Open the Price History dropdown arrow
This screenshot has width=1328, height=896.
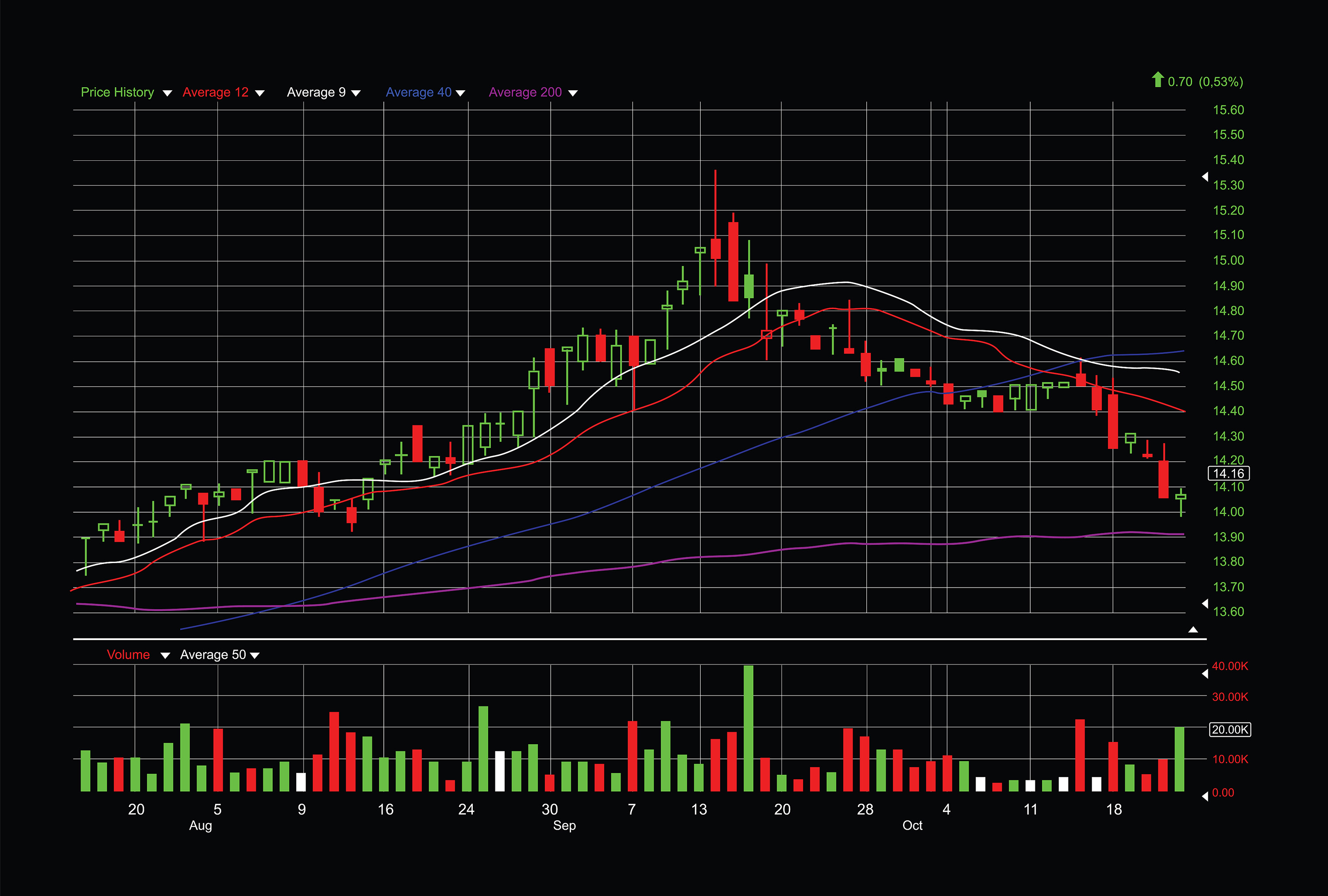pos(167,93)
